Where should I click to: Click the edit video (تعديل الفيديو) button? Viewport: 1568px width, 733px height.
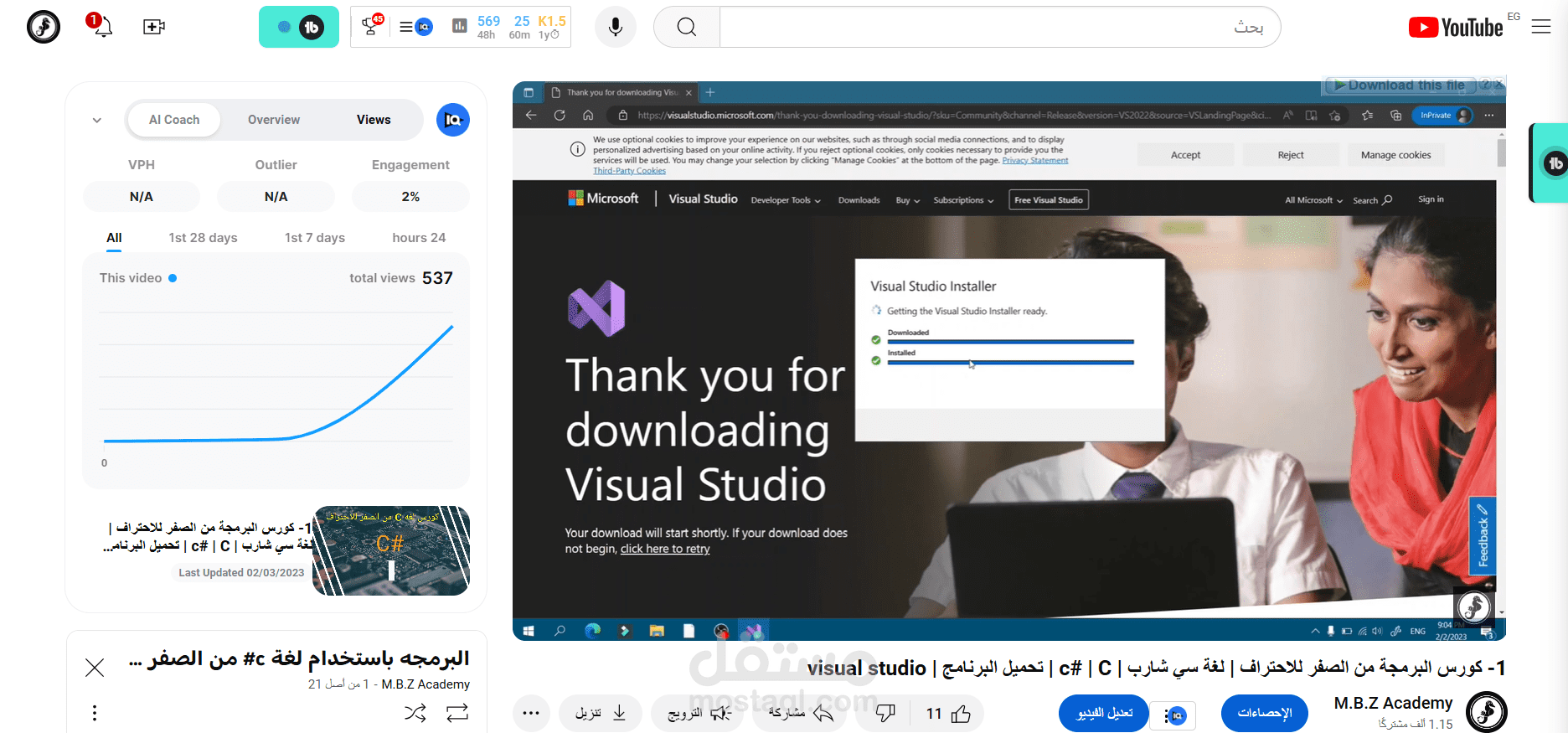tap(1104, 714)
